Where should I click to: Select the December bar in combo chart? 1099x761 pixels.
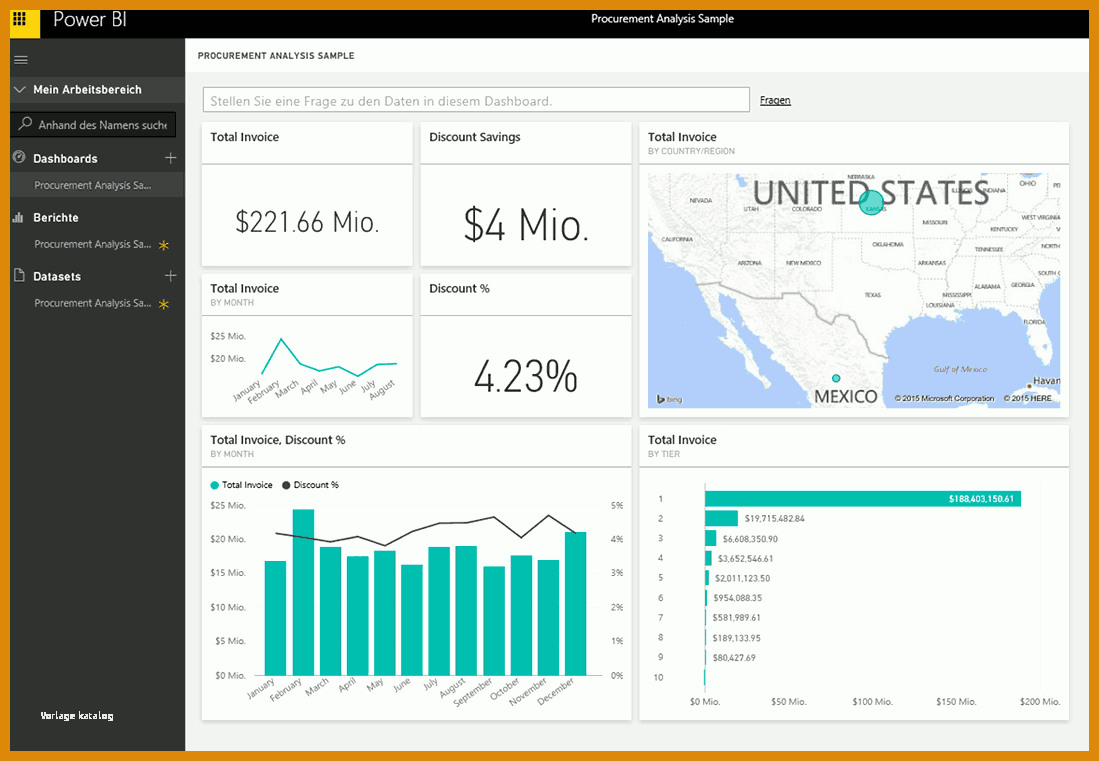[575, 603]
